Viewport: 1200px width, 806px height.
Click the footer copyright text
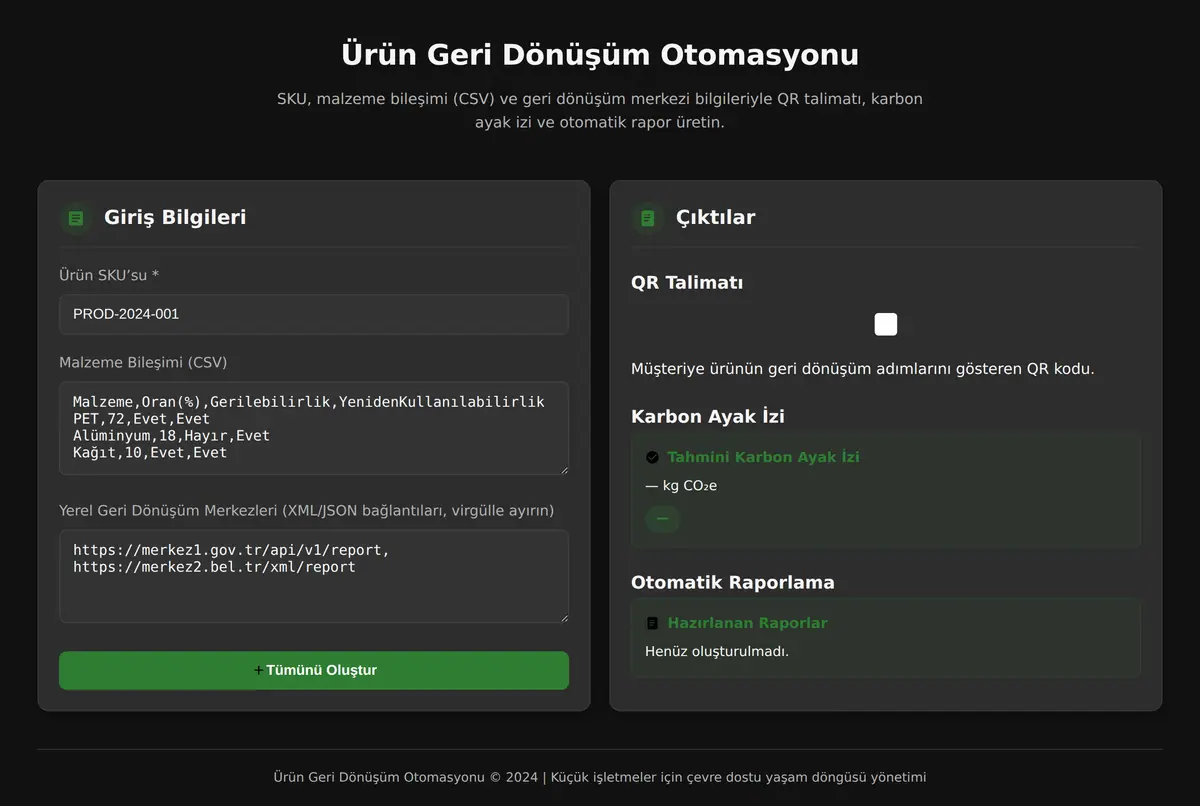(x=600, y=777)
